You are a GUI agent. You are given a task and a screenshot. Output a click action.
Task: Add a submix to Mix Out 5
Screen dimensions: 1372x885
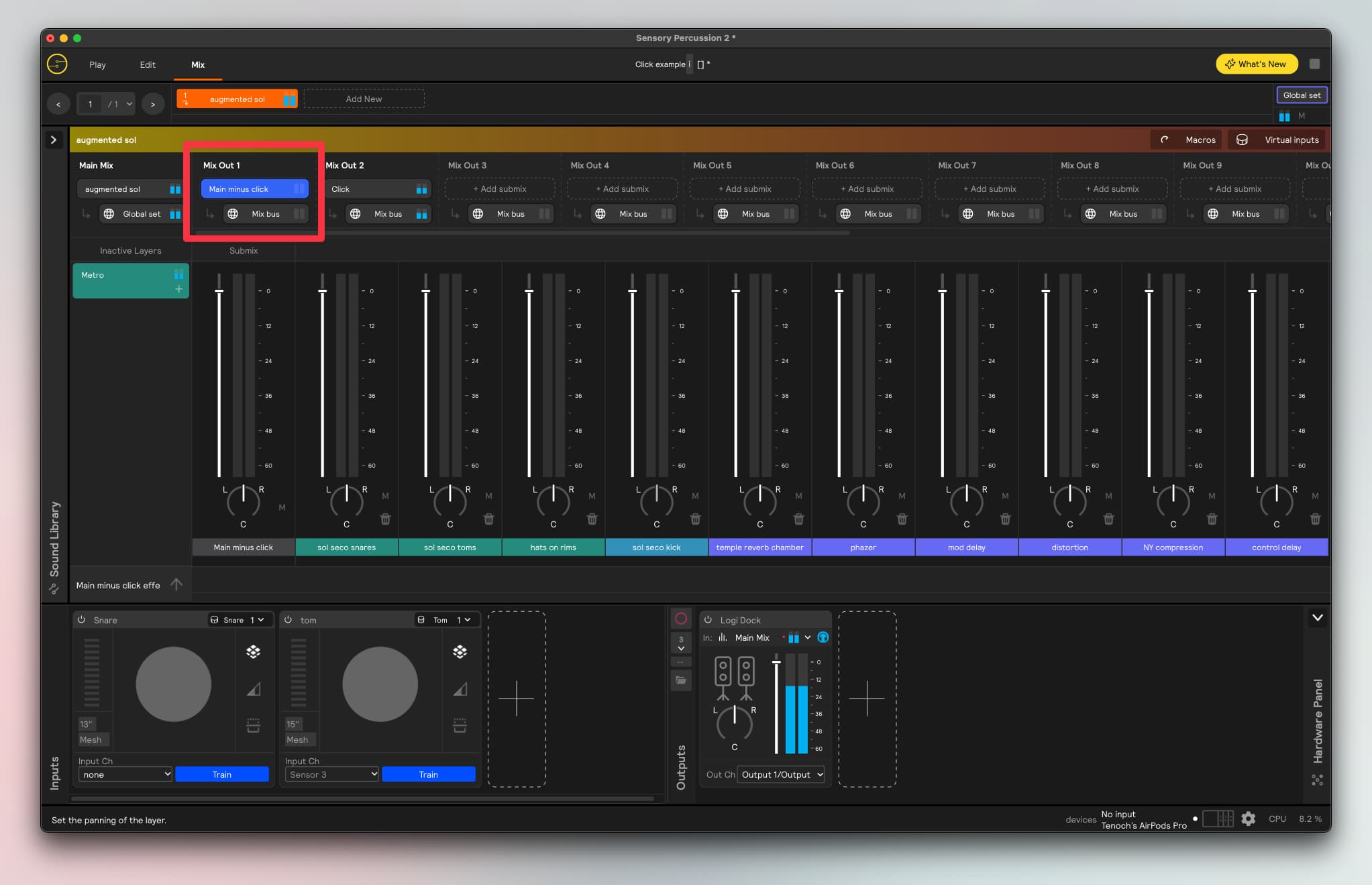(x=745, y=189)
